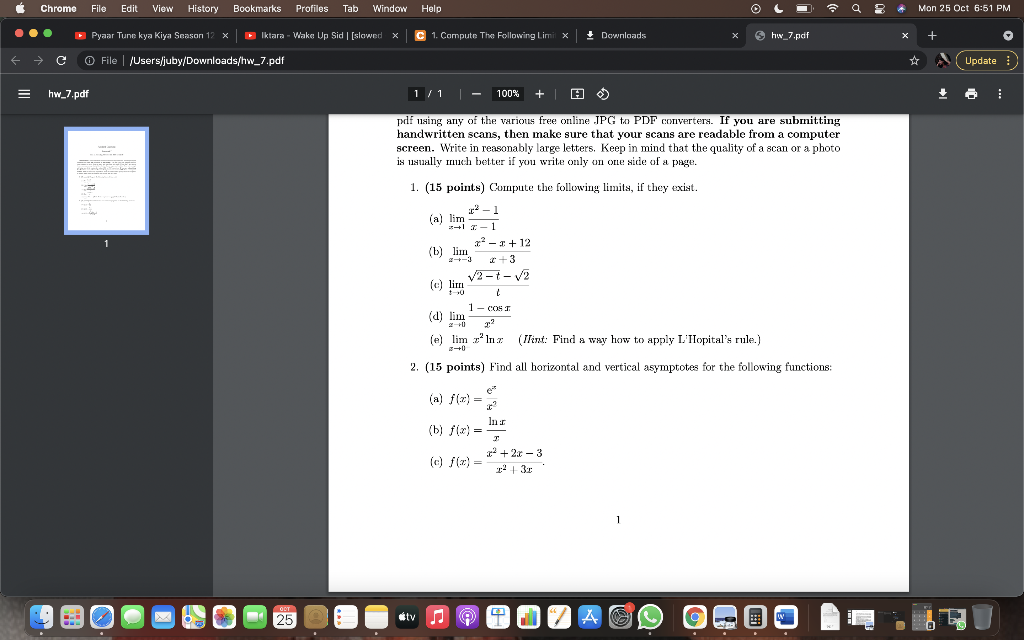Click the zoom out minus button
This screenshot has width=1024, height=640.
477,94
